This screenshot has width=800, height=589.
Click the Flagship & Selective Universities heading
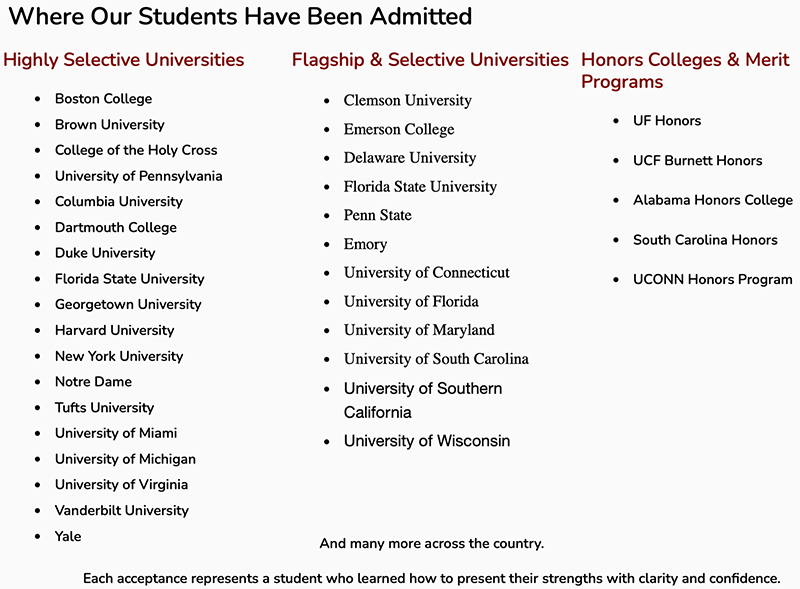(430, 60)
